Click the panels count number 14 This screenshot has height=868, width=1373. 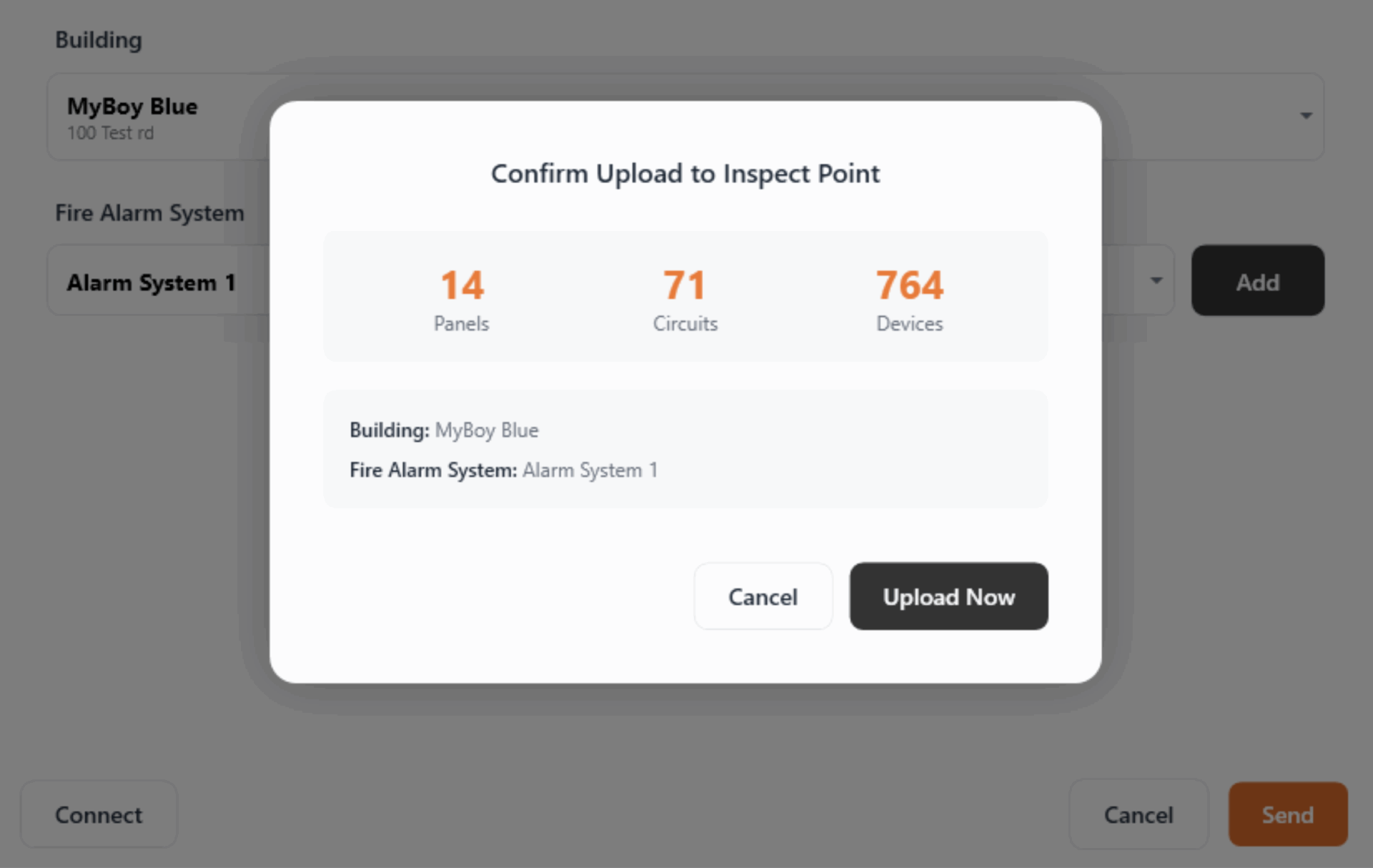462,285
